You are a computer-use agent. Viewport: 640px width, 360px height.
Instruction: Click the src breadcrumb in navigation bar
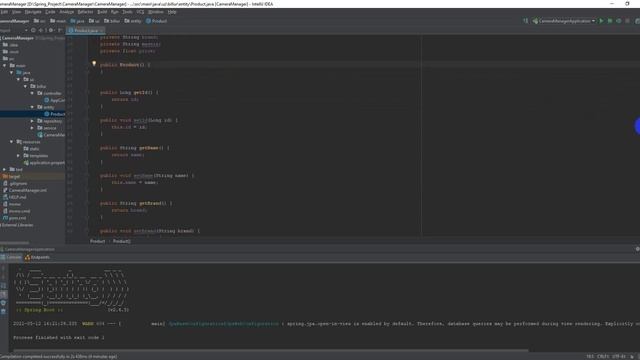(40, 21)
